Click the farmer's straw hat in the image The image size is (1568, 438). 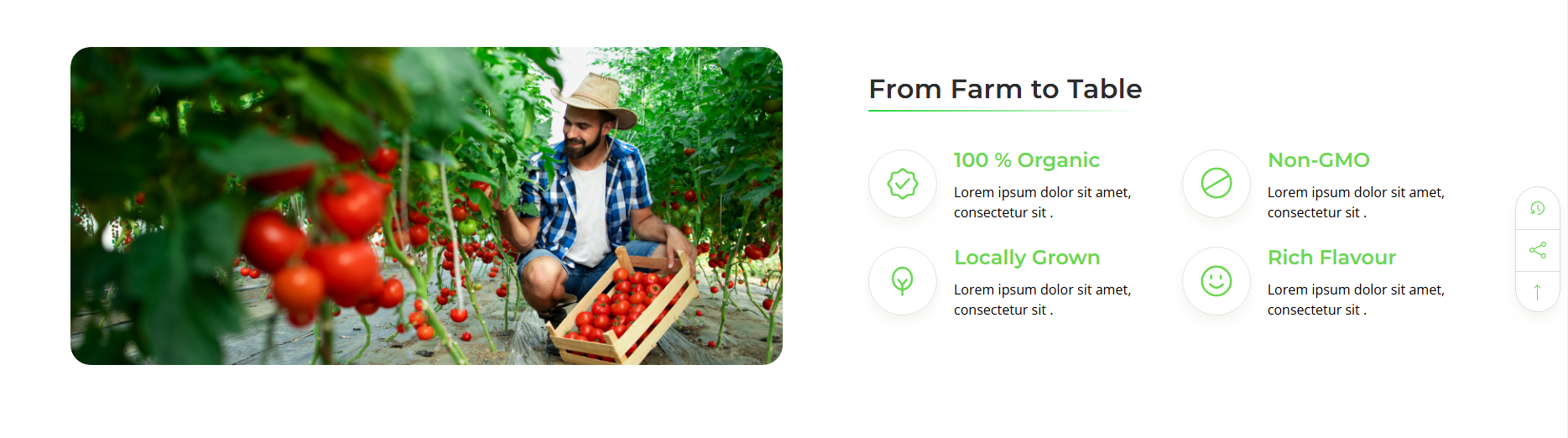click(x=596, y=99)
